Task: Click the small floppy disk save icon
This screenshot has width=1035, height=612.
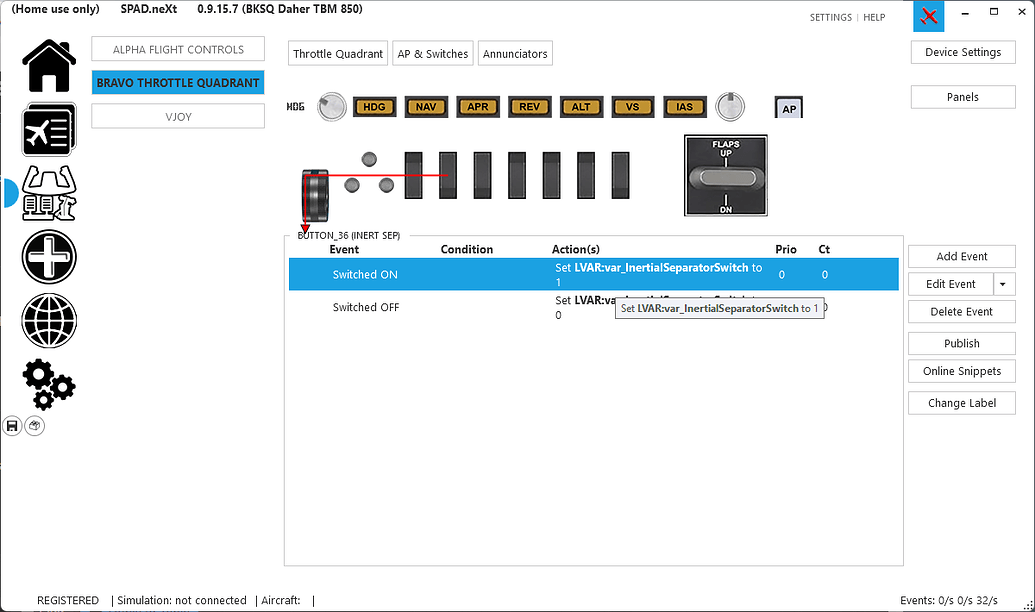Action: [x=12, y=426]
